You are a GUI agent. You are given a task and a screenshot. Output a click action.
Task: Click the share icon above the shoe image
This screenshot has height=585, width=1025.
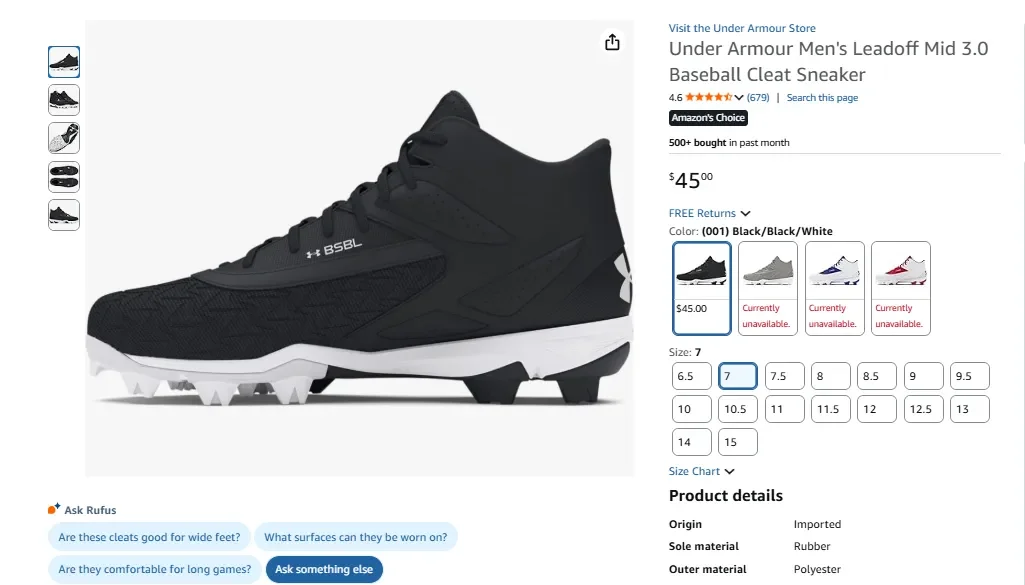(611, 43)
